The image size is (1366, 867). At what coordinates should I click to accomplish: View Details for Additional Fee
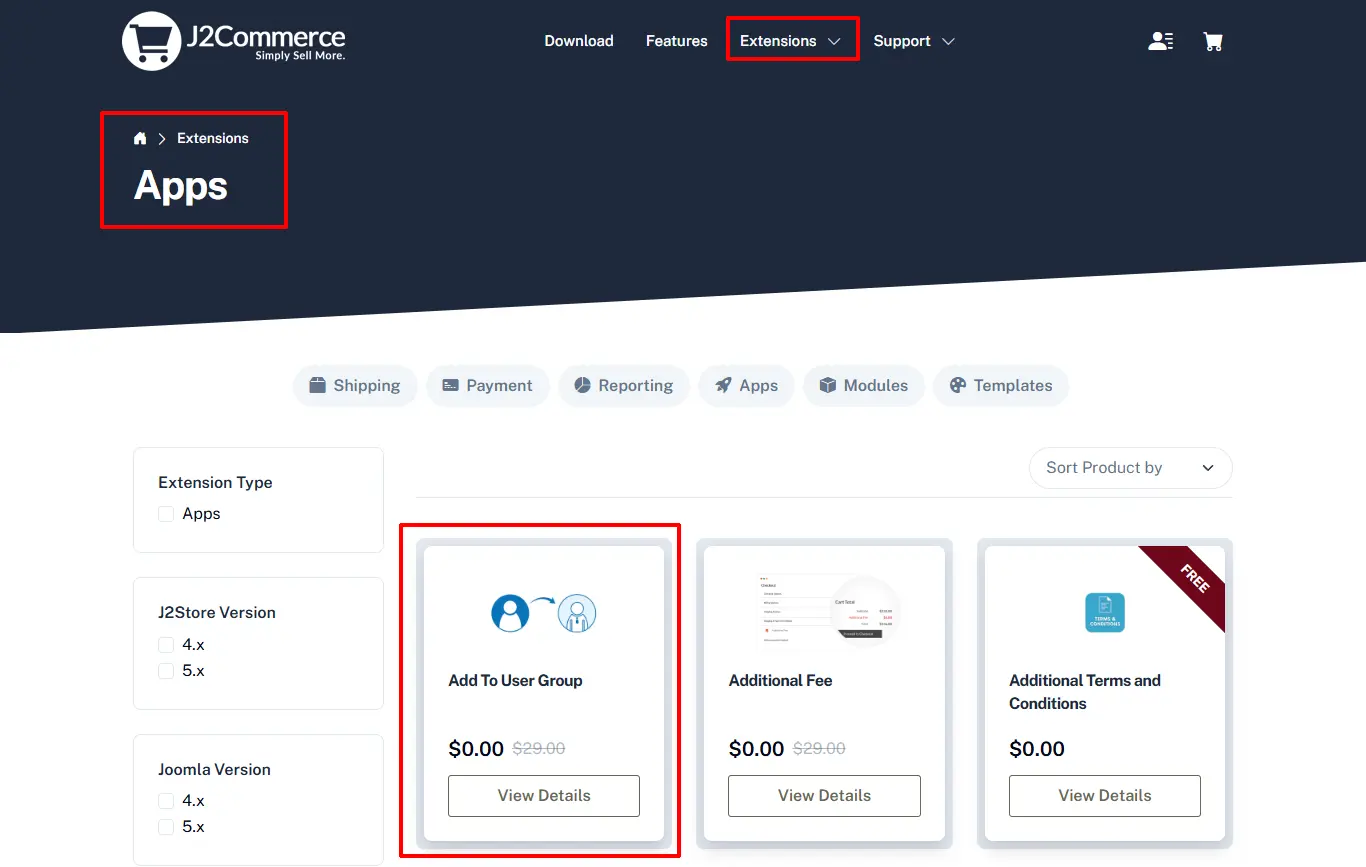[x=824, y=796]
